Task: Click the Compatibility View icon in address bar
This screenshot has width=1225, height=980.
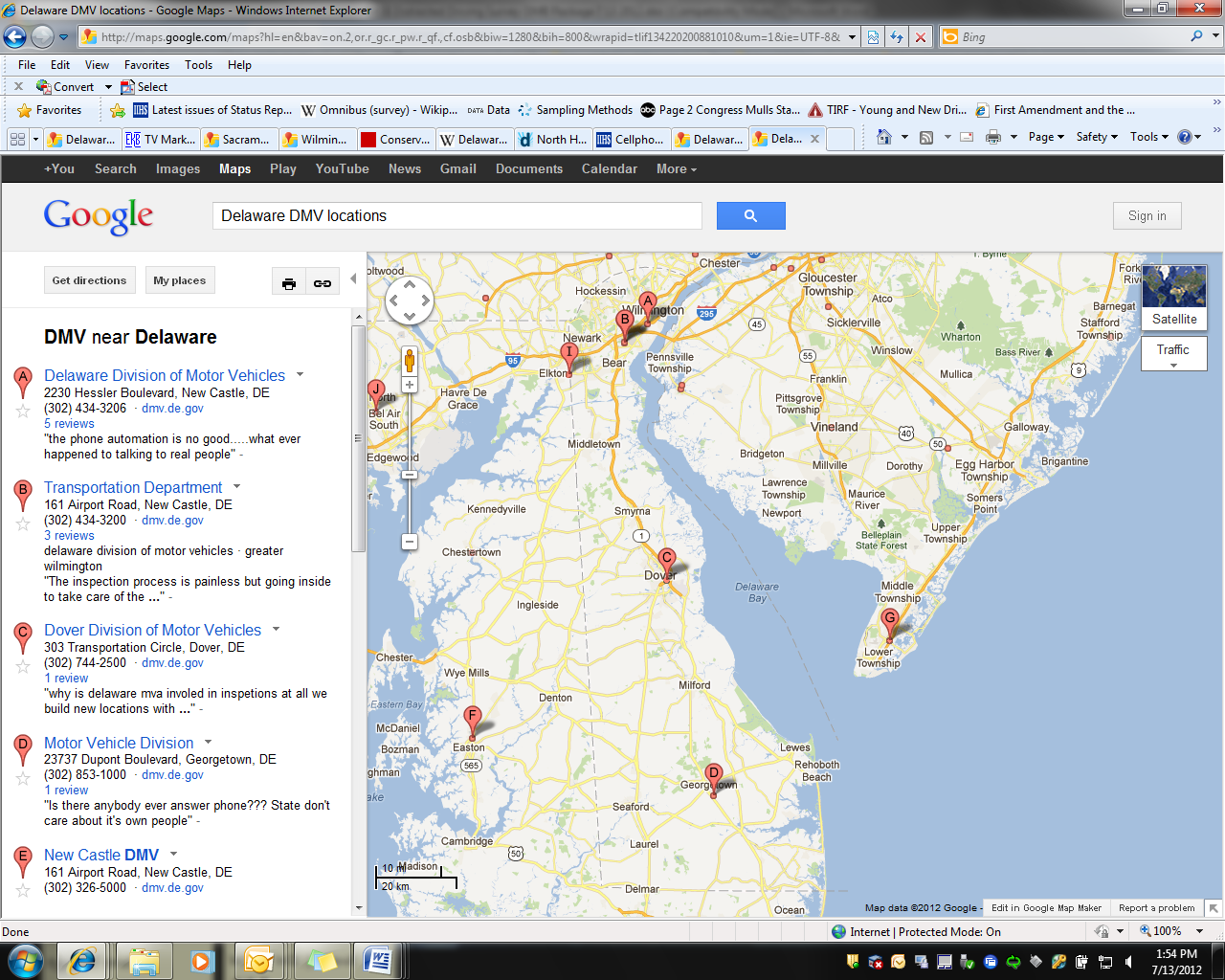Action: click(873, 37)
